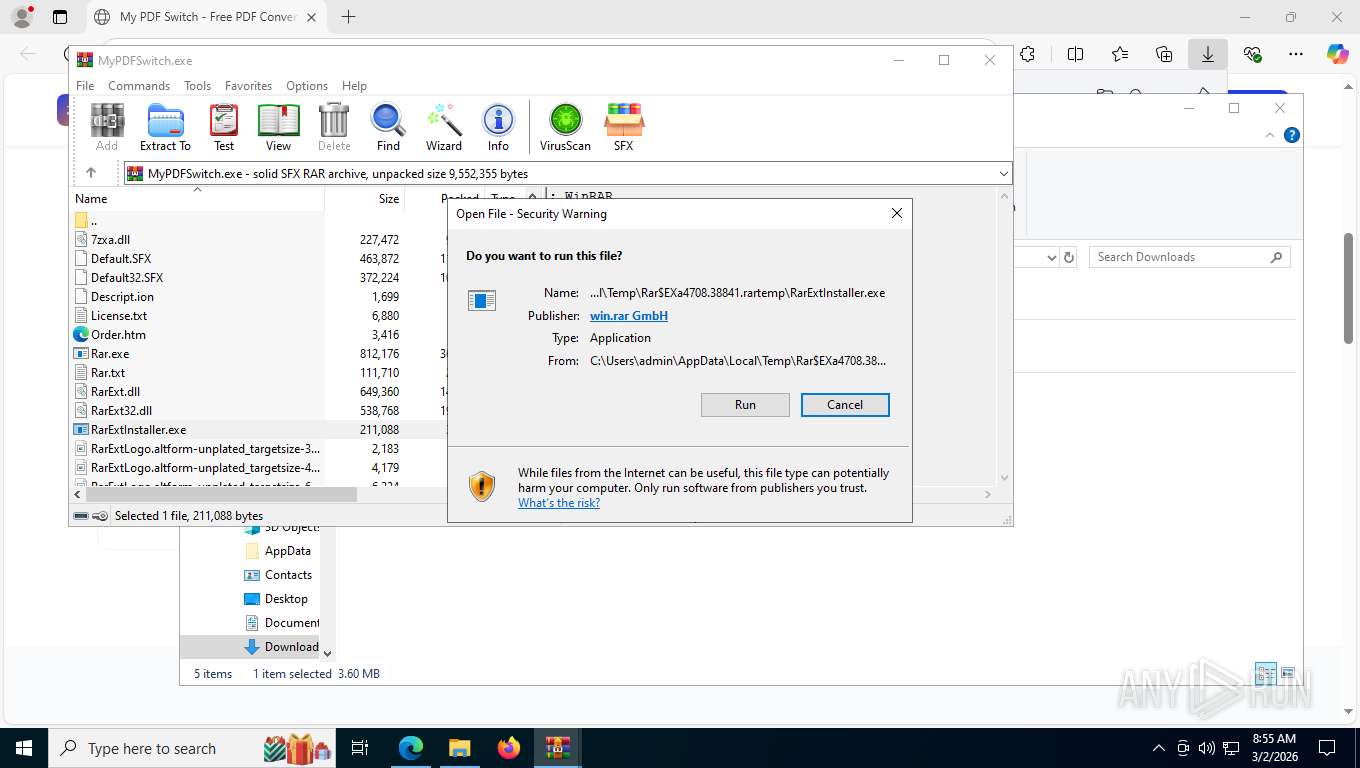
Task: Click the greyed Delete trash icon
Action: [x=334, y=127]
